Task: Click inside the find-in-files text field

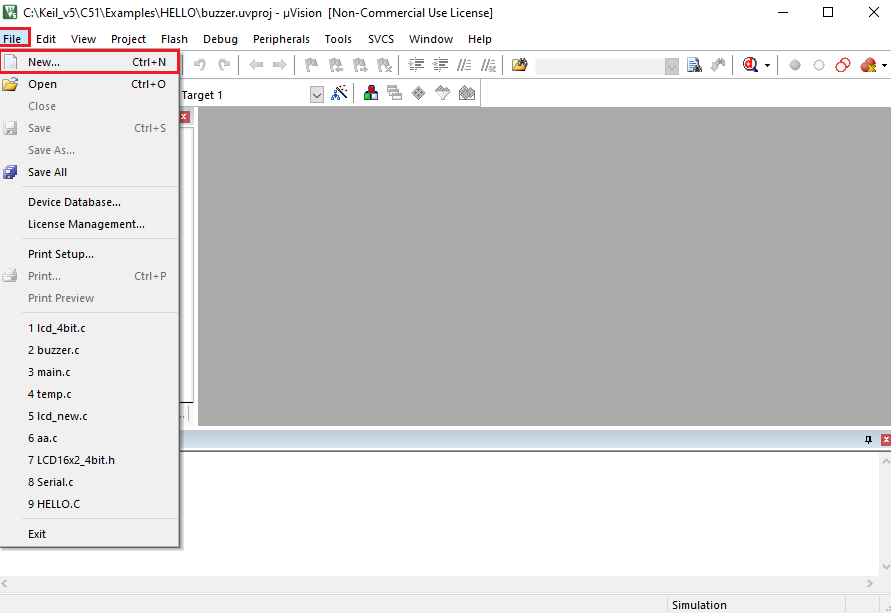Action: 600,66
